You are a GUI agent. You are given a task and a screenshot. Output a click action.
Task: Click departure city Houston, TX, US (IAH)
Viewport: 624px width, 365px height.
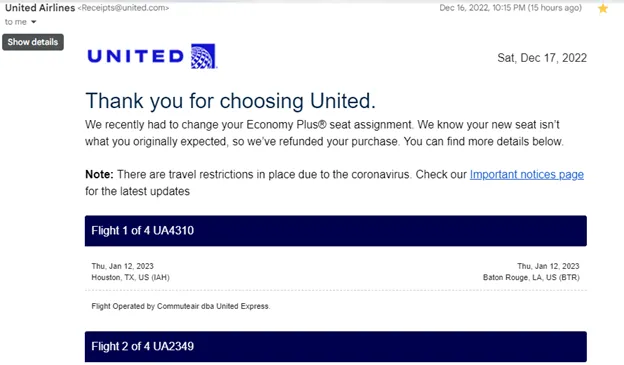[x=131, y=277]
